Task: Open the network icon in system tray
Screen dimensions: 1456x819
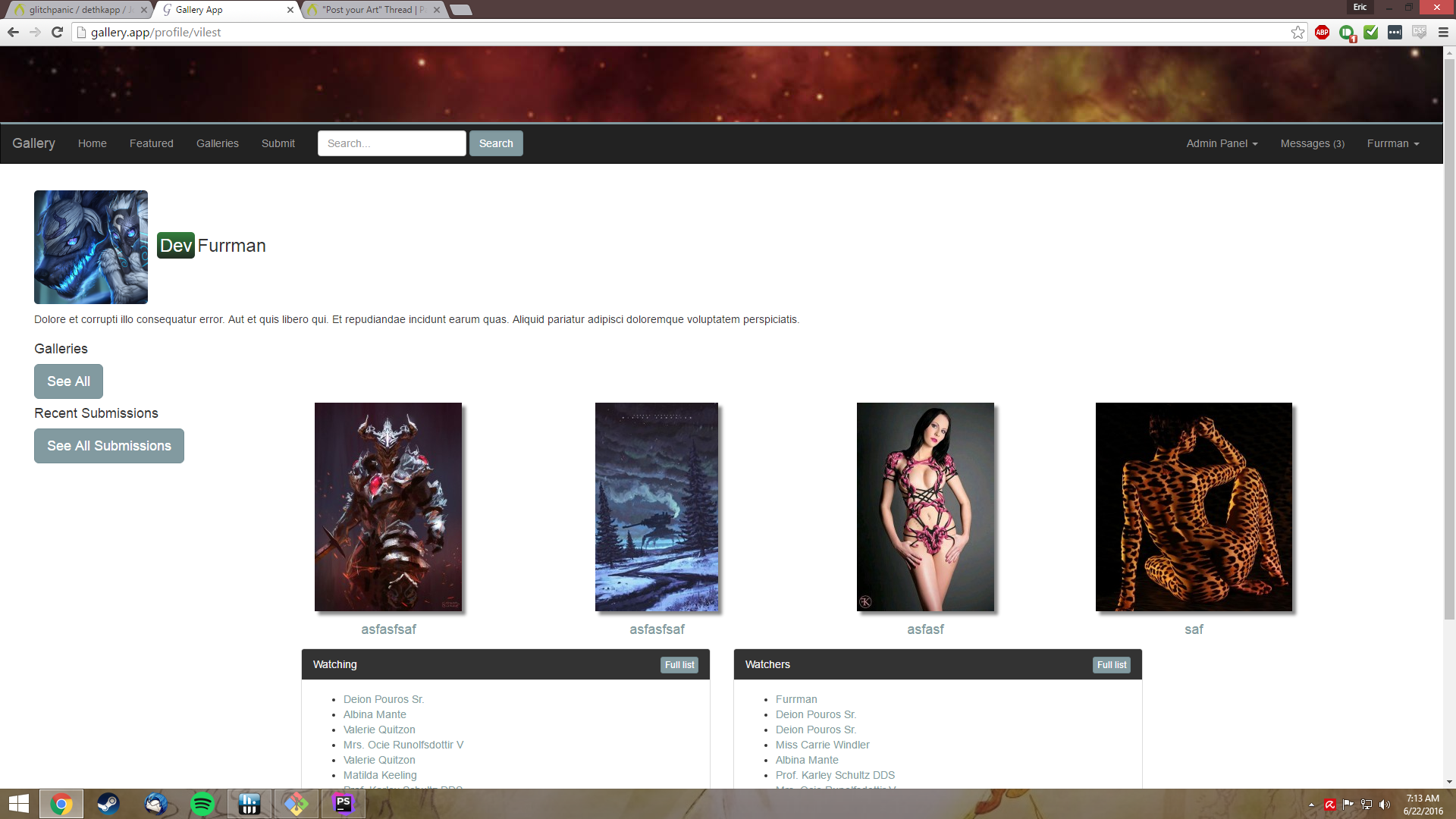Action: coord(1367,805)
